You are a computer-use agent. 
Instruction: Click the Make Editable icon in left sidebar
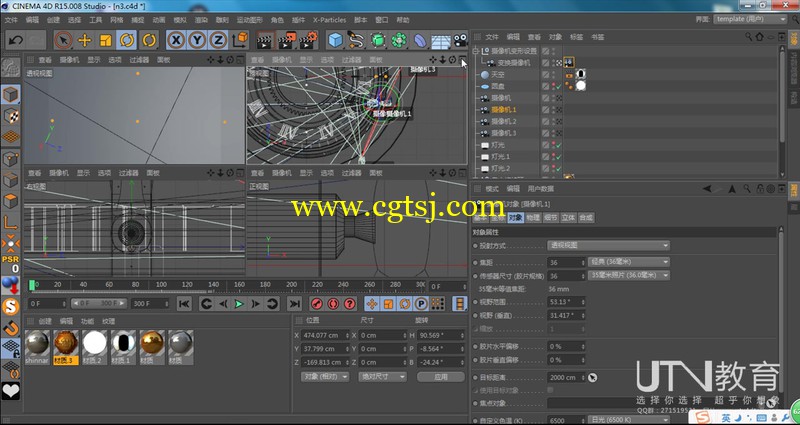tap(11, 67)
